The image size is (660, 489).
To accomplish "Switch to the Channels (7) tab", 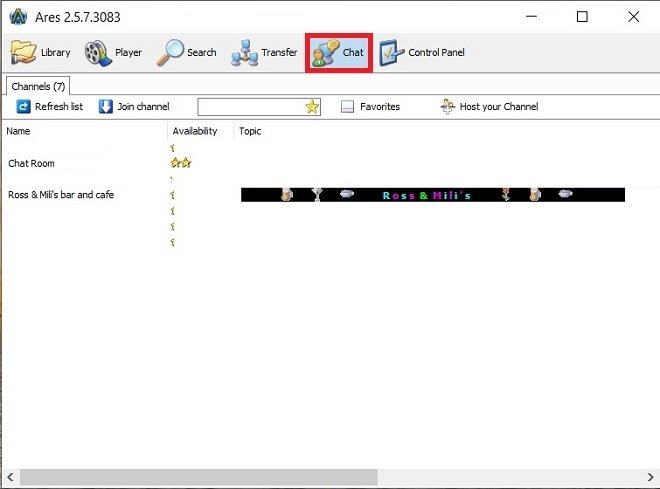I will [x=38, y=86].
